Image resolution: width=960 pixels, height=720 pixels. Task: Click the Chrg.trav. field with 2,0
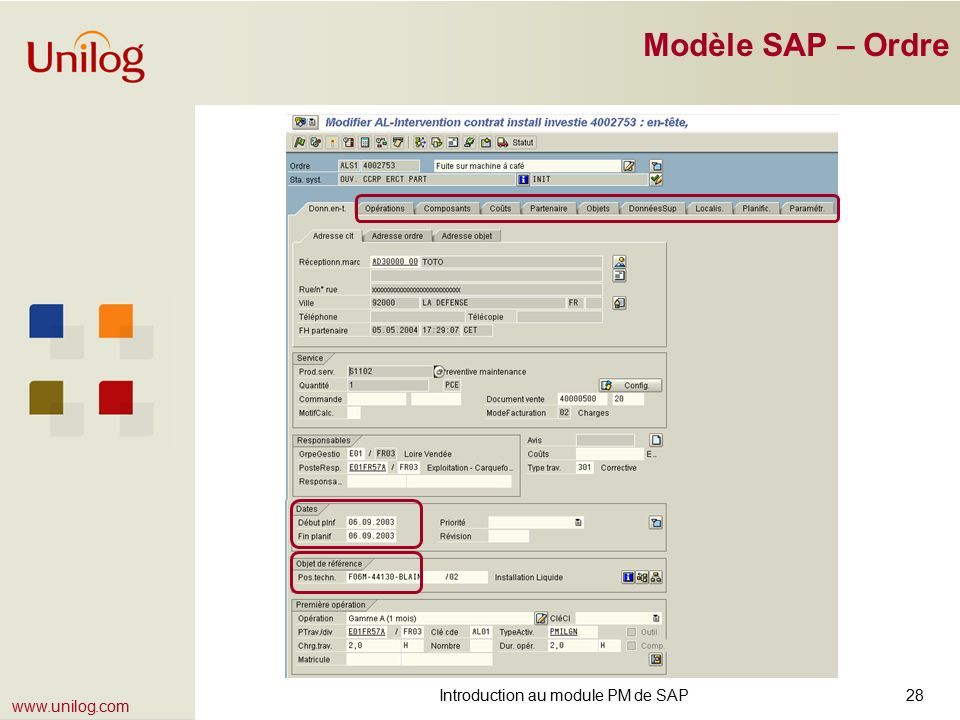tap(373, 646)
